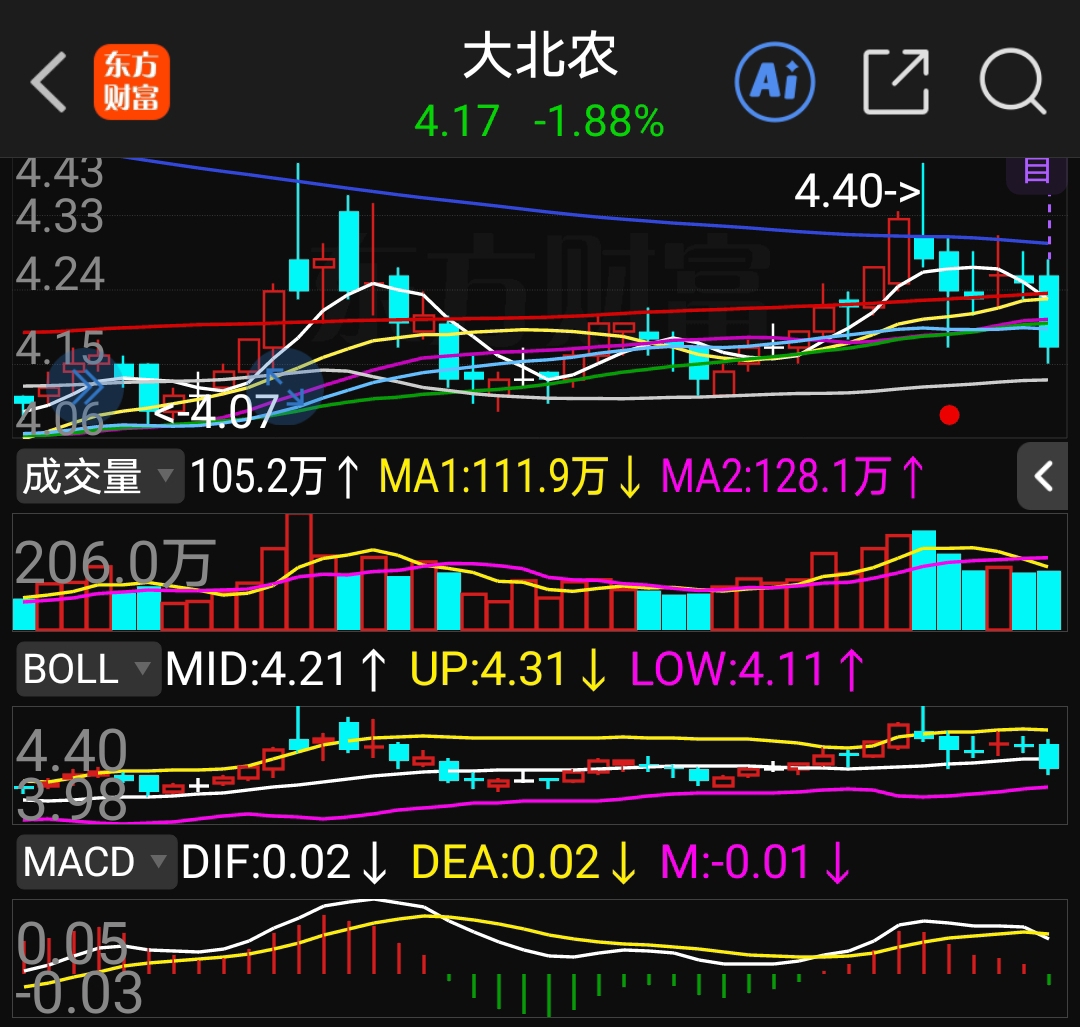Tap the 东方财富 orange logo
The image size is (1080, 1027).
(132, 82)
